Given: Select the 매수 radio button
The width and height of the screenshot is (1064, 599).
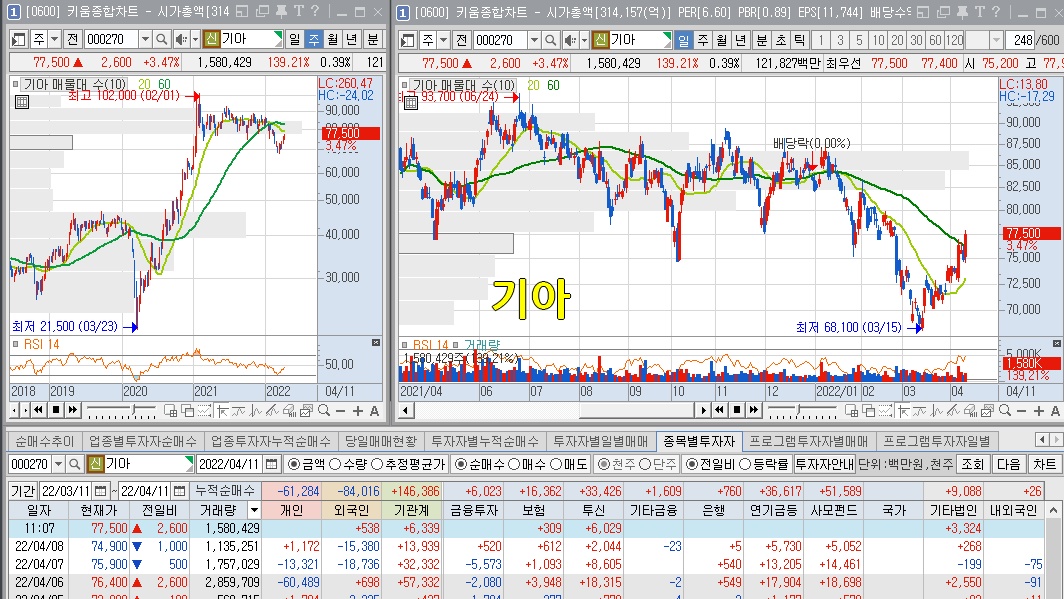Looking at the screenshot, I should click(514, 464).
